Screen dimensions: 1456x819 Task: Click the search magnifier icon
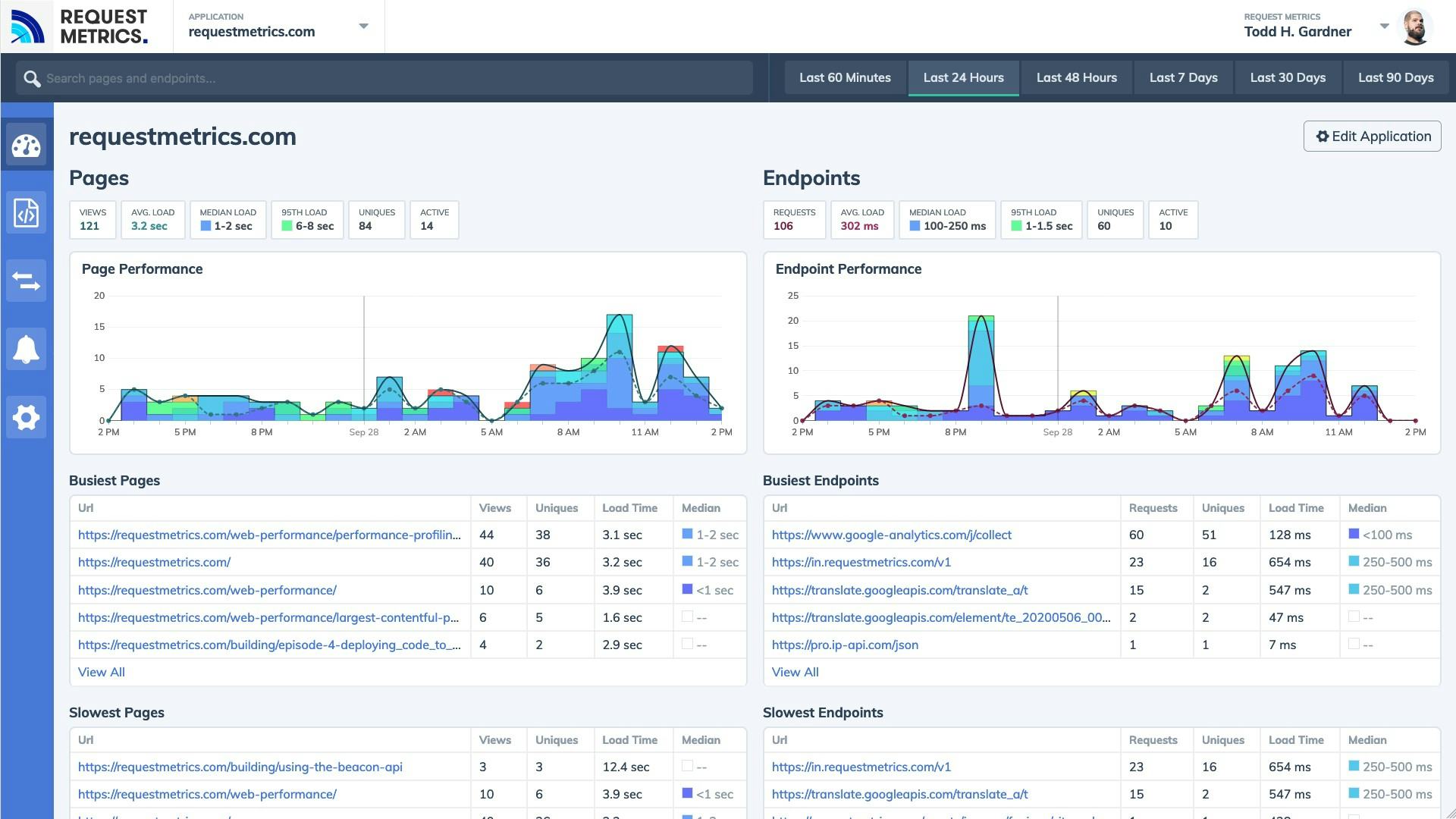point(32,77)
